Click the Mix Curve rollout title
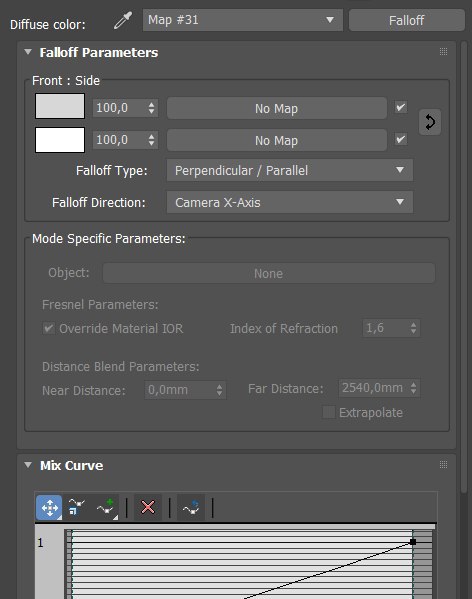 coord(71,465)
